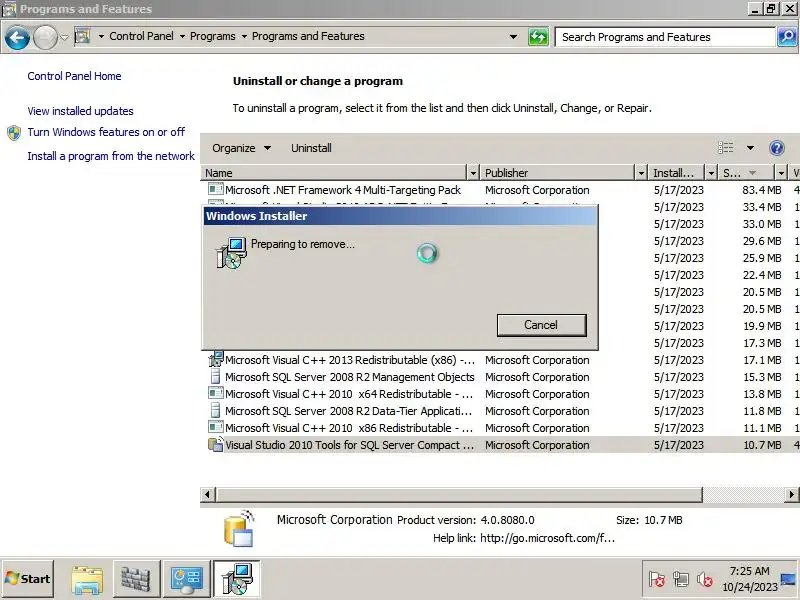800x600 pixels.
Task: Select Microsoft Visual C++ 2010 x64 Redistributable
Action: [x=349, y=394]
